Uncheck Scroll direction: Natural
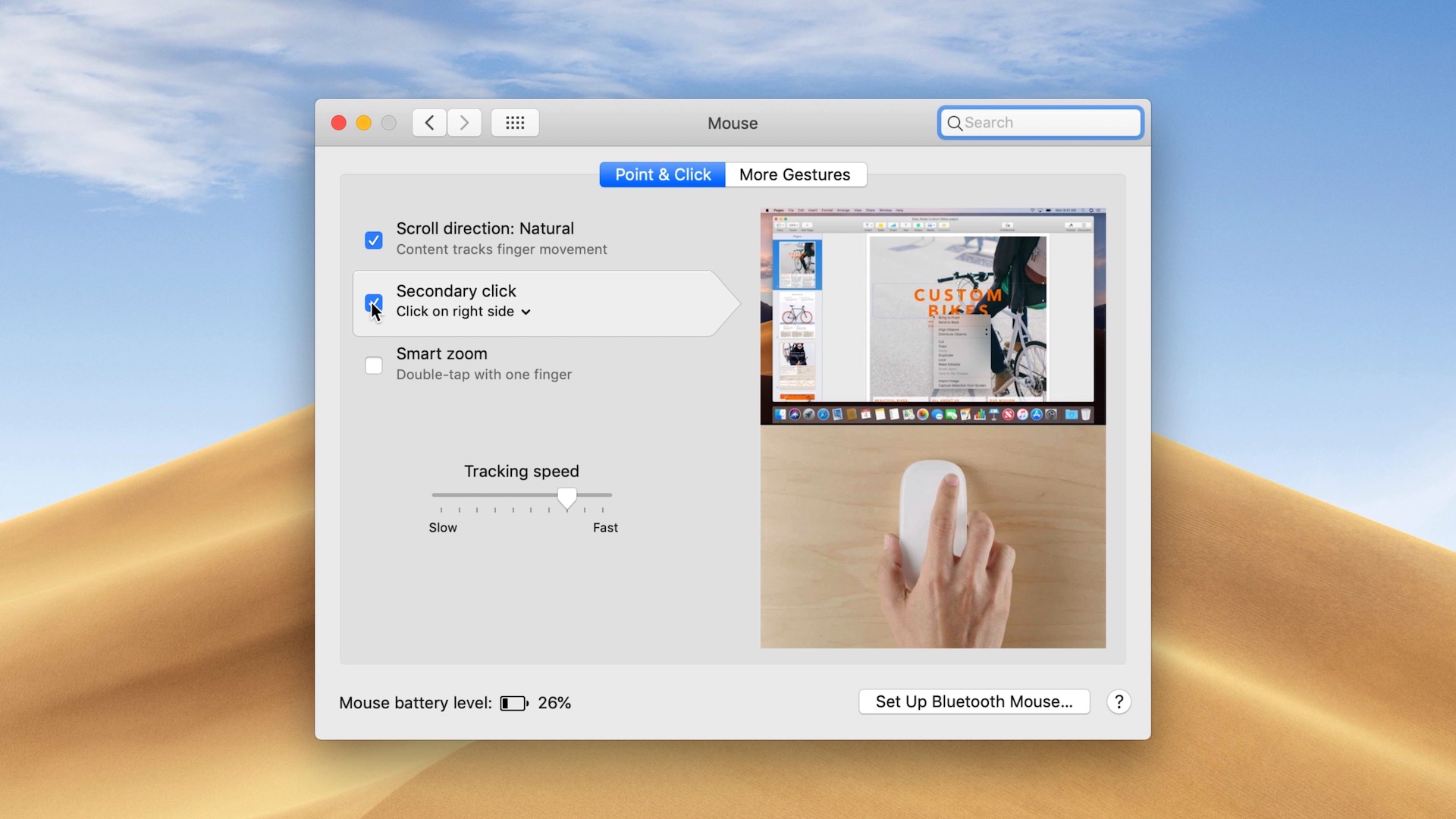1456x819 pixels. click(x=373, y=240)
